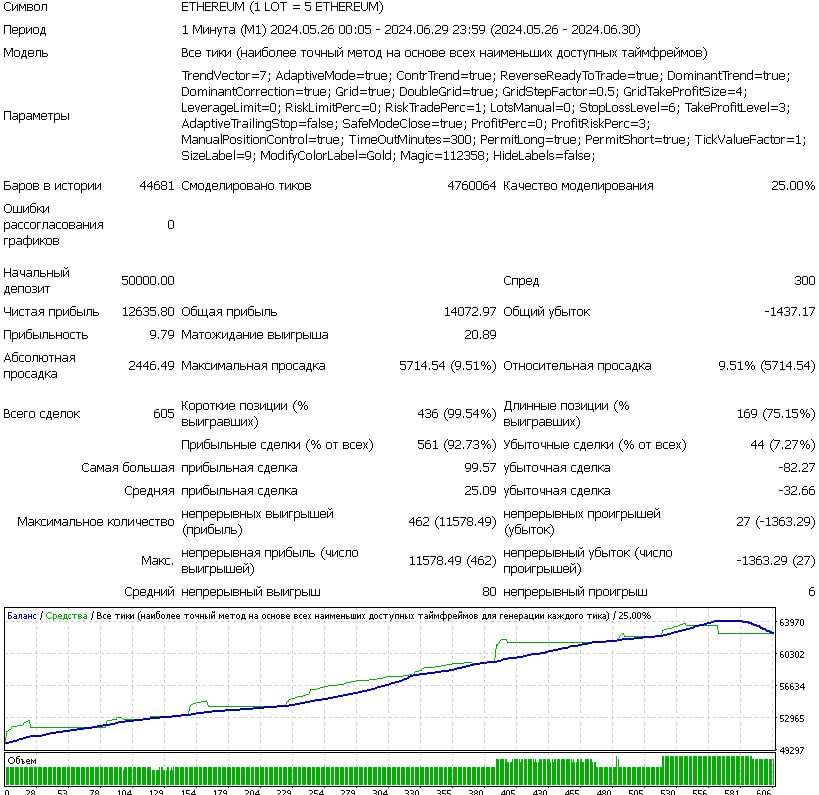
Task: Select the net profit value 12635.80
Action: [148, 311]
